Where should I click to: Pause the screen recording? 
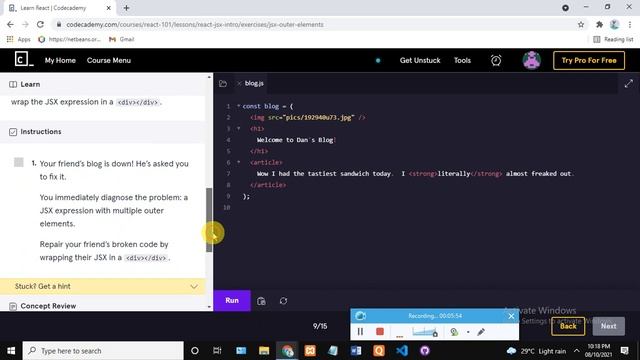coord(360,331)
